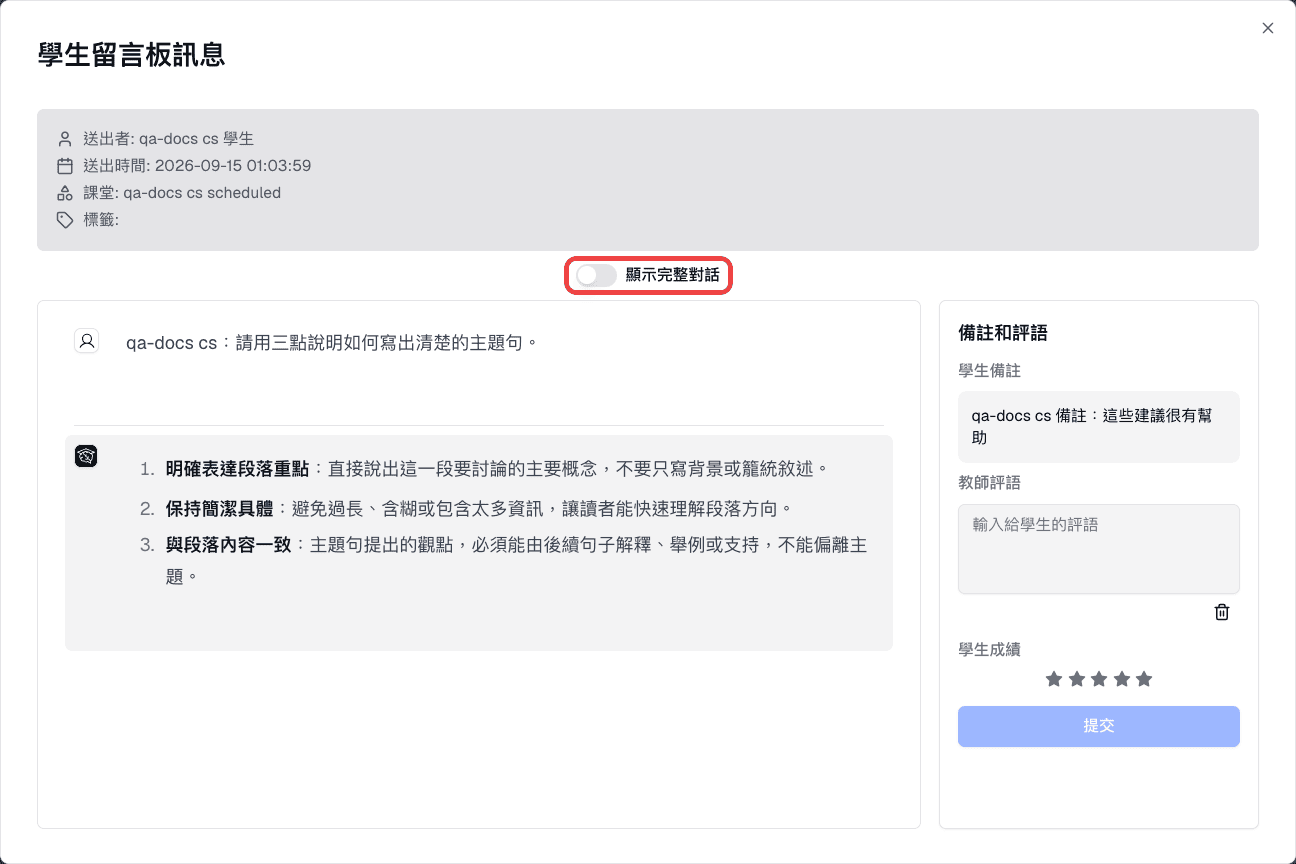Image resolution: width=1296 pixels, height=864 pixels.
Task: Submit with the 提交 button
Action: tap(1099, 726)
